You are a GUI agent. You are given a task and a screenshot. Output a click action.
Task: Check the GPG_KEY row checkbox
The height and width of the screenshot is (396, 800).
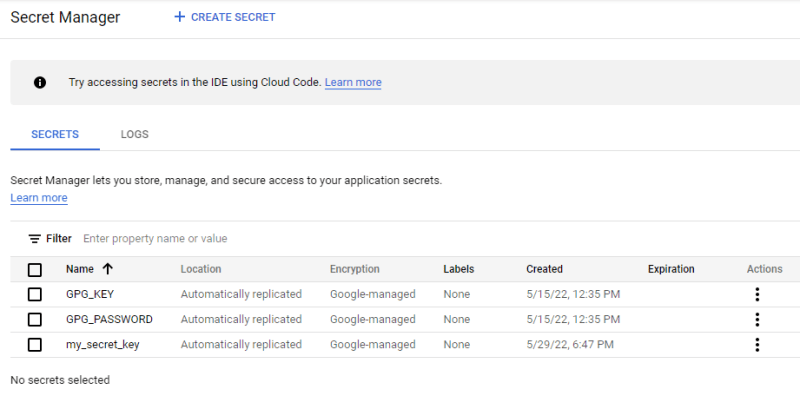[35, 294]
